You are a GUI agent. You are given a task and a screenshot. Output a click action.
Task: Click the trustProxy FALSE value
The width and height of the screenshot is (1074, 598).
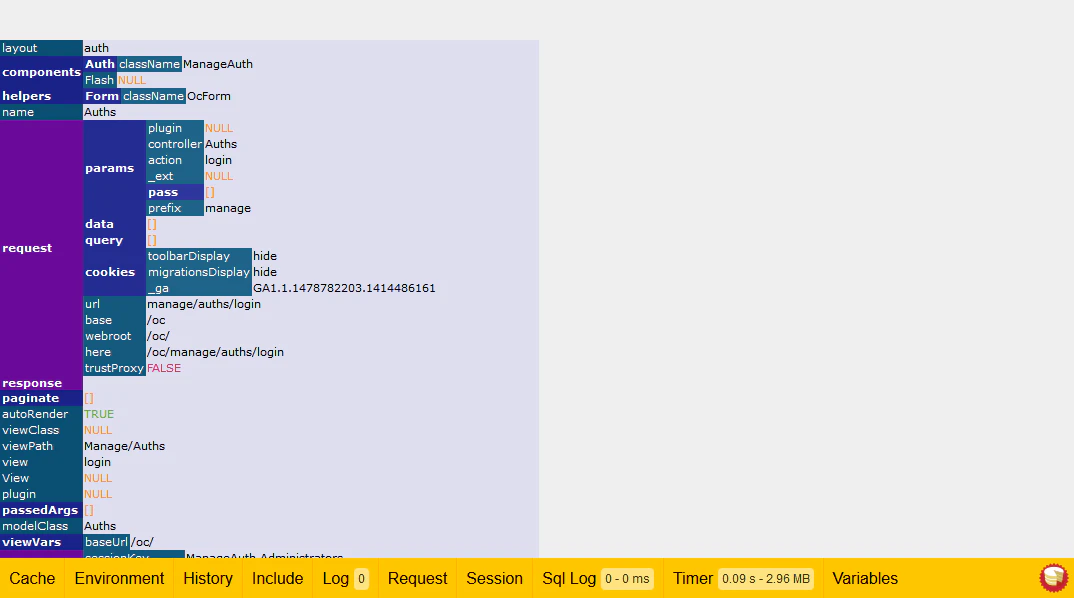(x=164, y=368)
